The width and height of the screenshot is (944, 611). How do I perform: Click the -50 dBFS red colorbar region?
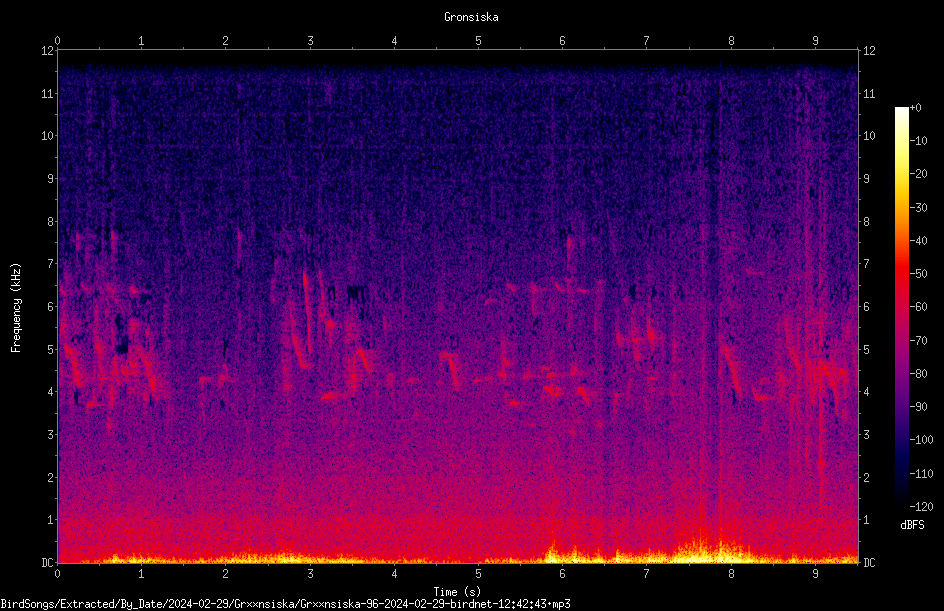click(x=901, y=273)
